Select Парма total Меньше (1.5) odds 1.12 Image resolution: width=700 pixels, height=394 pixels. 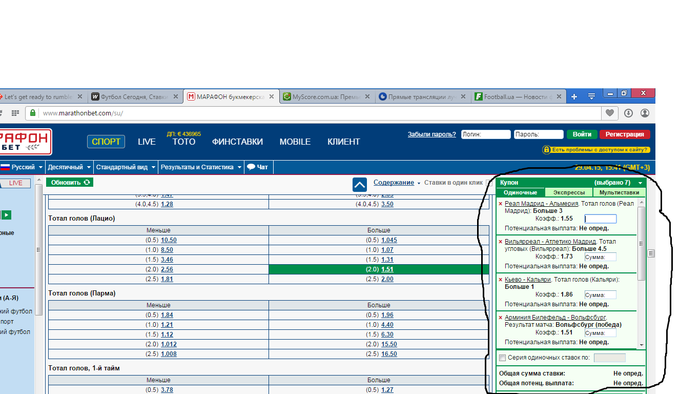click(x=167, y=335)
